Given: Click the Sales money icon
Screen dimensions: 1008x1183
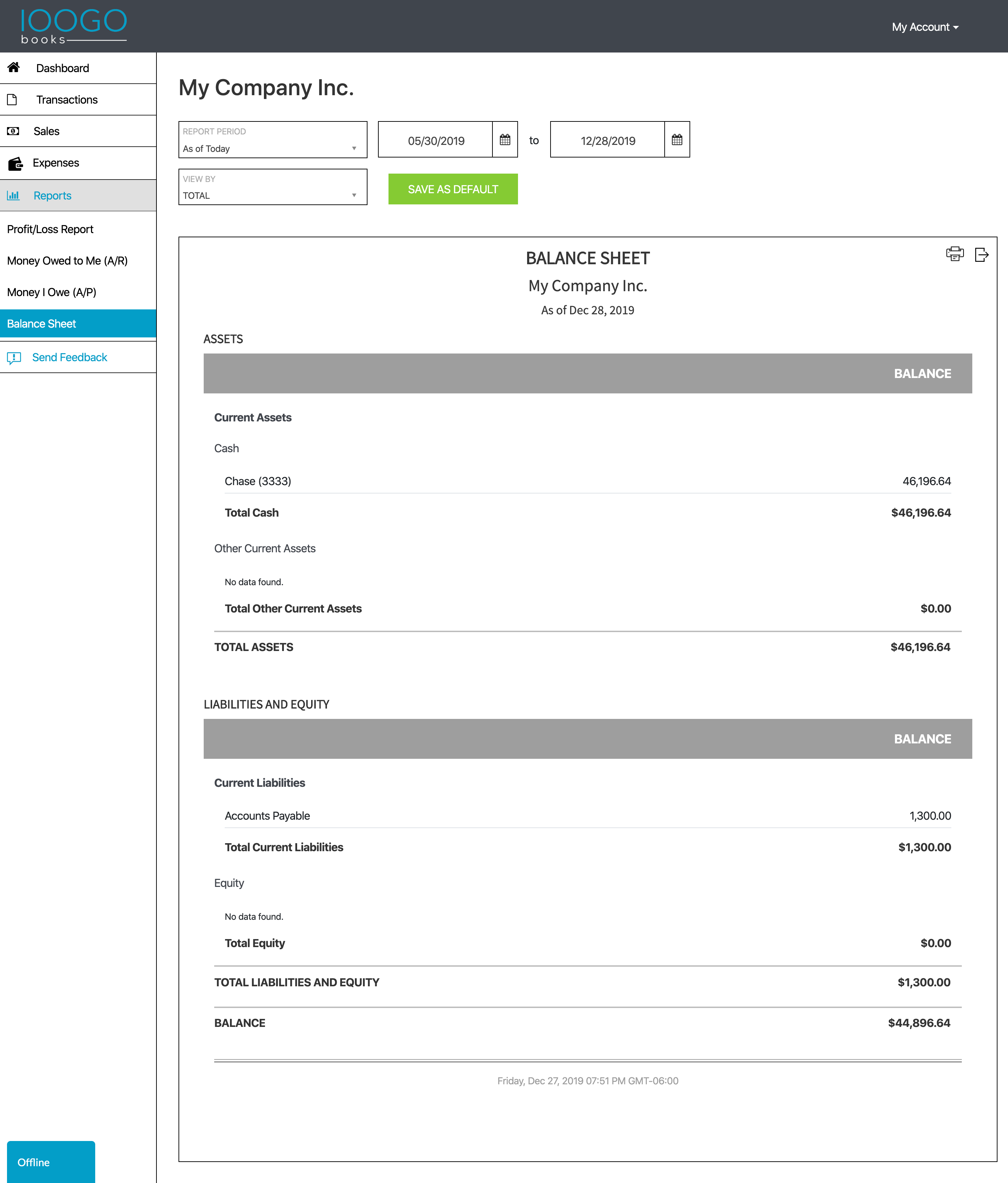Looking at the screenshot, I should 13,131.
